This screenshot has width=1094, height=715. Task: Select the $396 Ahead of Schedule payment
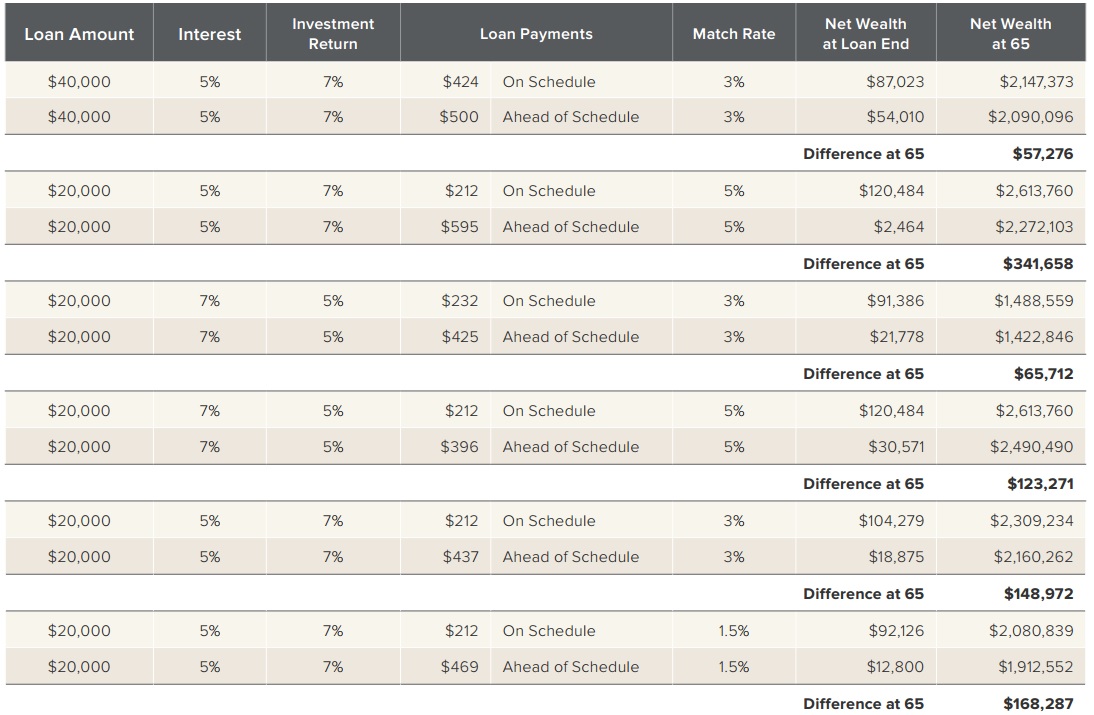460,446
